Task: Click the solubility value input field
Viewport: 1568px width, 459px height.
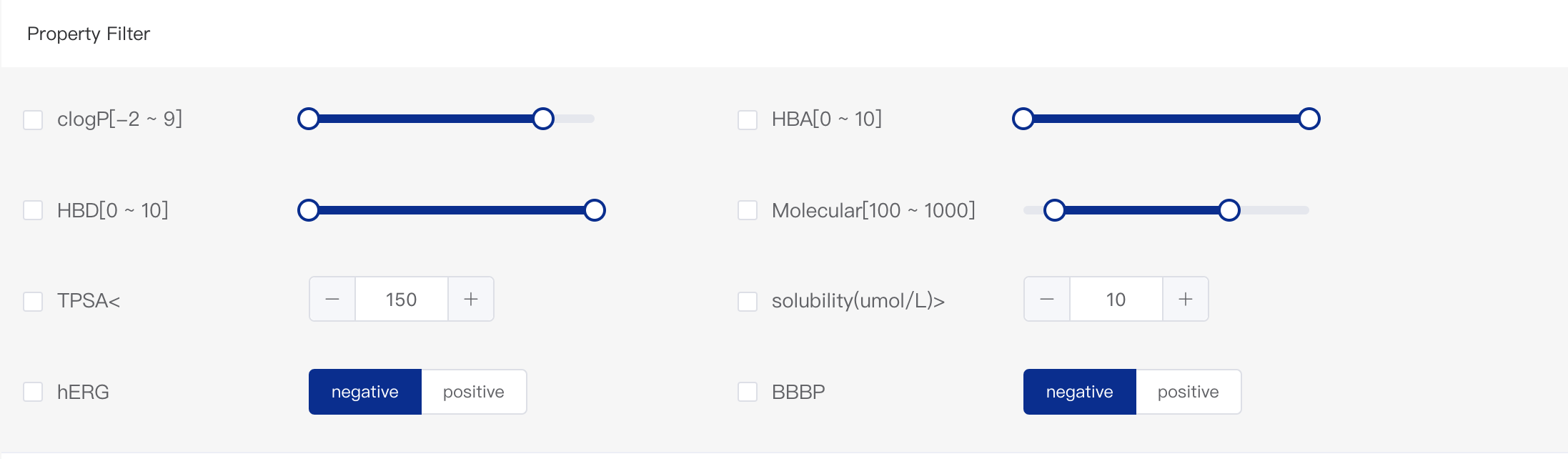Action: (1116, 299)
